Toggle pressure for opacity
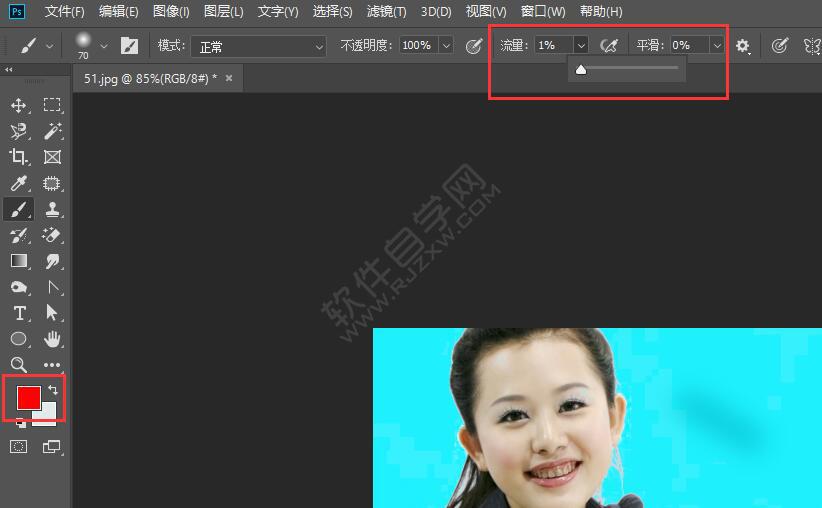The width and height of the screenshot is (822, 508). pos(474,46)
